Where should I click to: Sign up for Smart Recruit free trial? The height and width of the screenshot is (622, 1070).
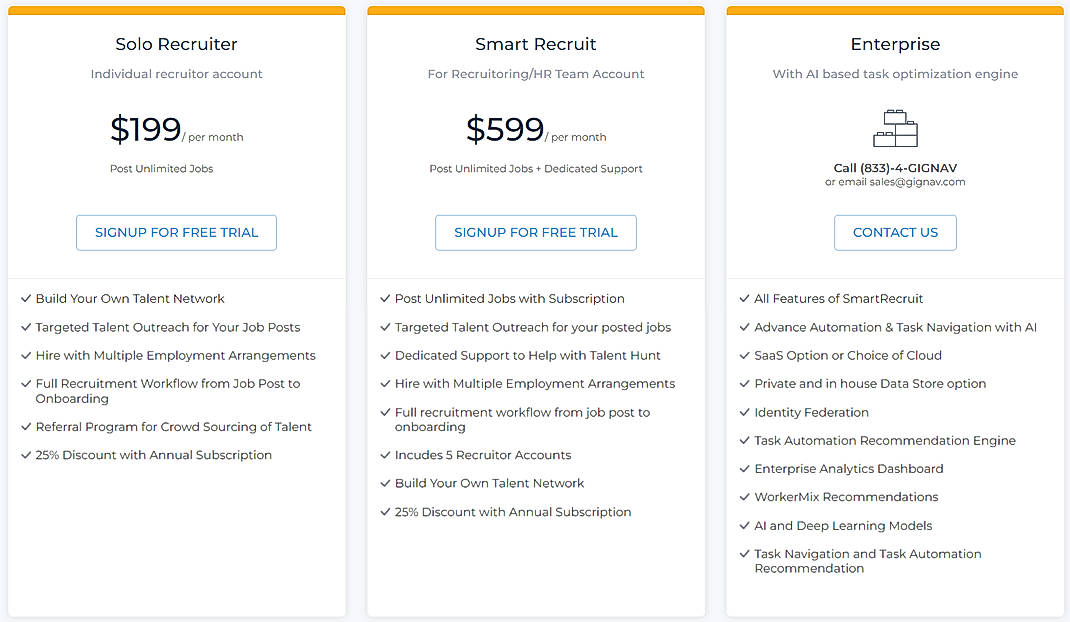click(x=535, y=232)
